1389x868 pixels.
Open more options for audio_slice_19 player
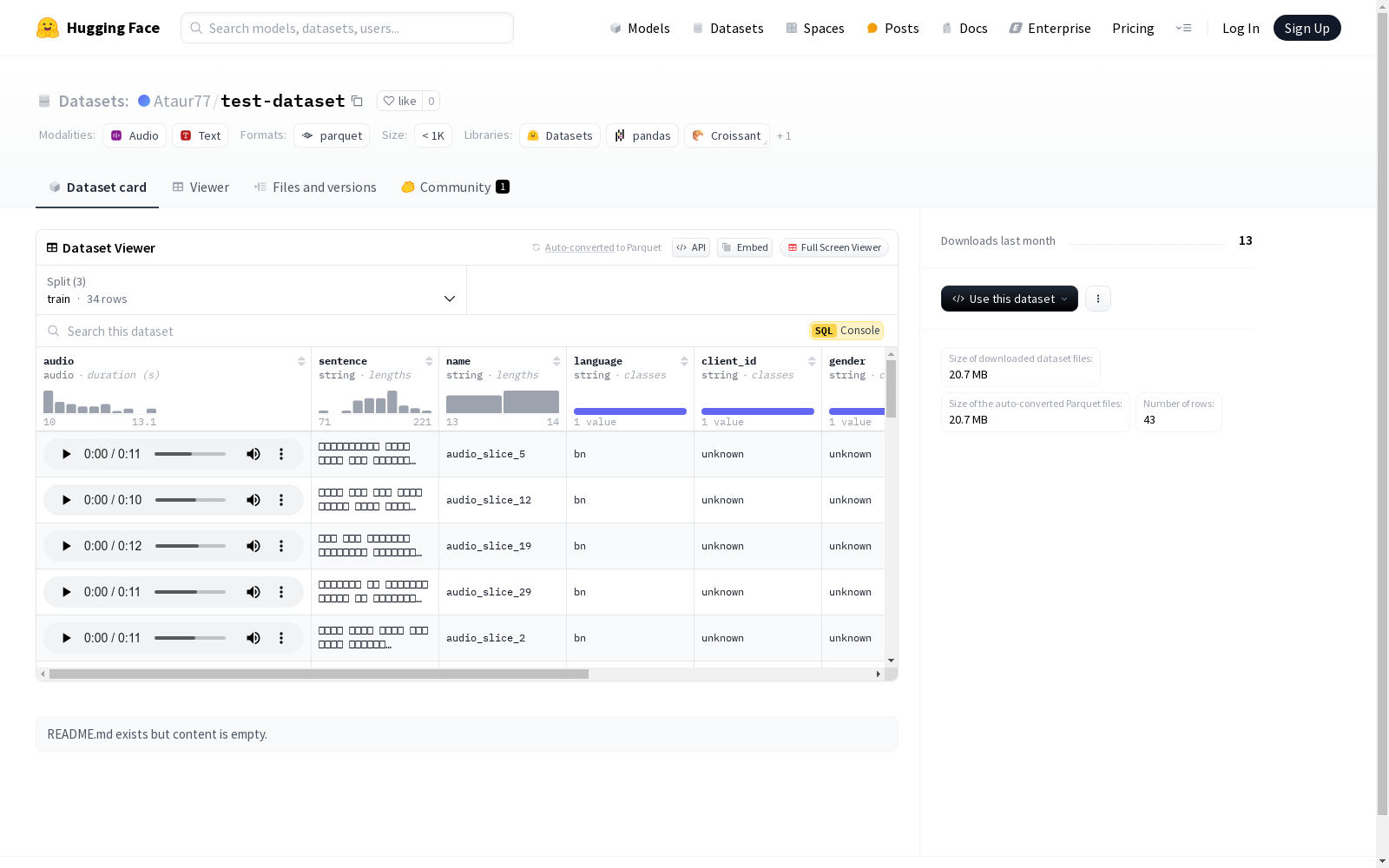coord(281,546)
